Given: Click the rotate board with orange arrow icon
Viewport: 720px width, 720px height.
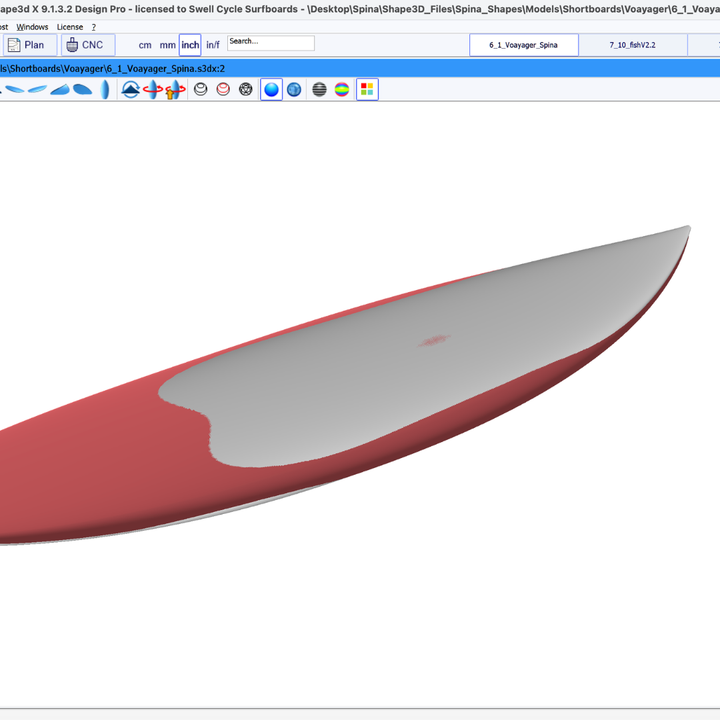Looking at the screenshot, I should point(175,89).
